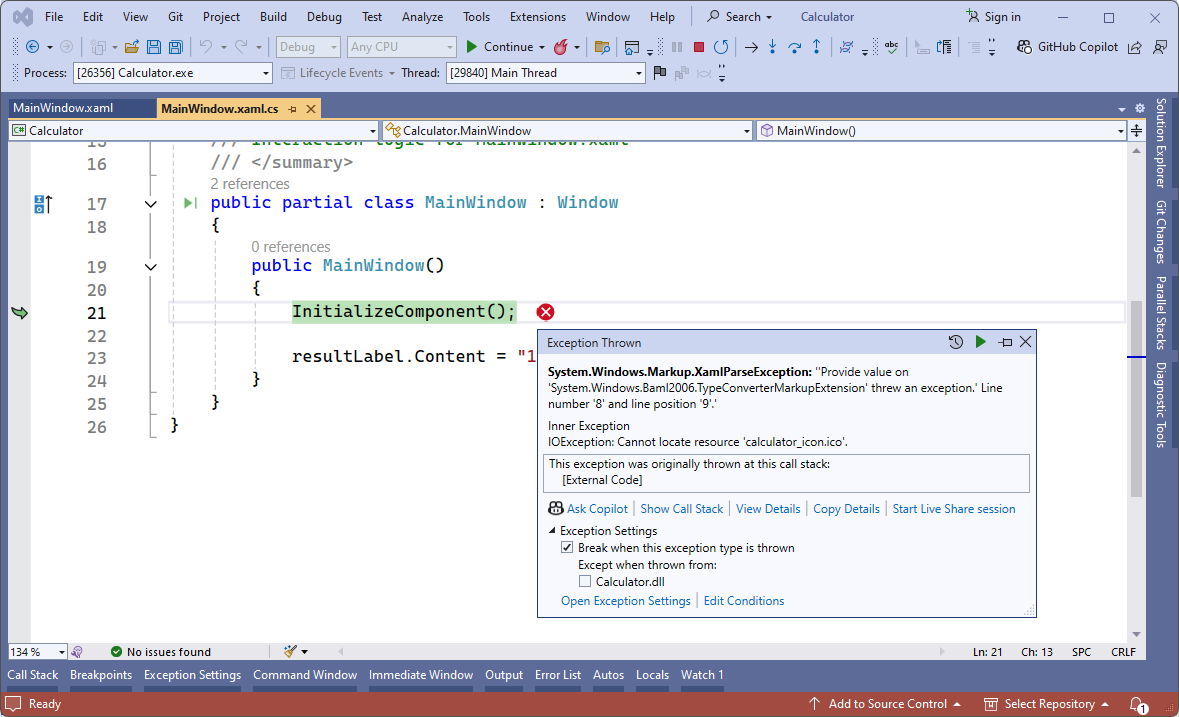
Task: Click the abc spell checker icon
Action: coord(892,47)
